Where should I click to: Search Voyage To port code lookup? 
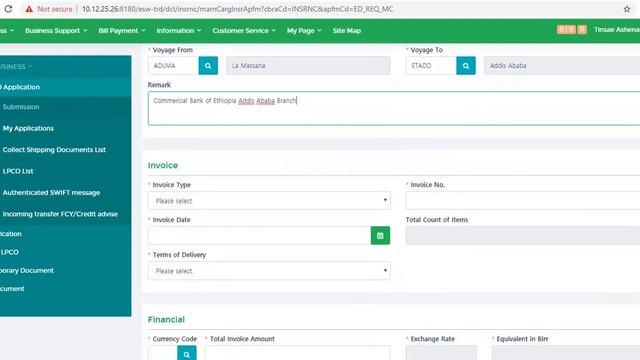[466, 66]
